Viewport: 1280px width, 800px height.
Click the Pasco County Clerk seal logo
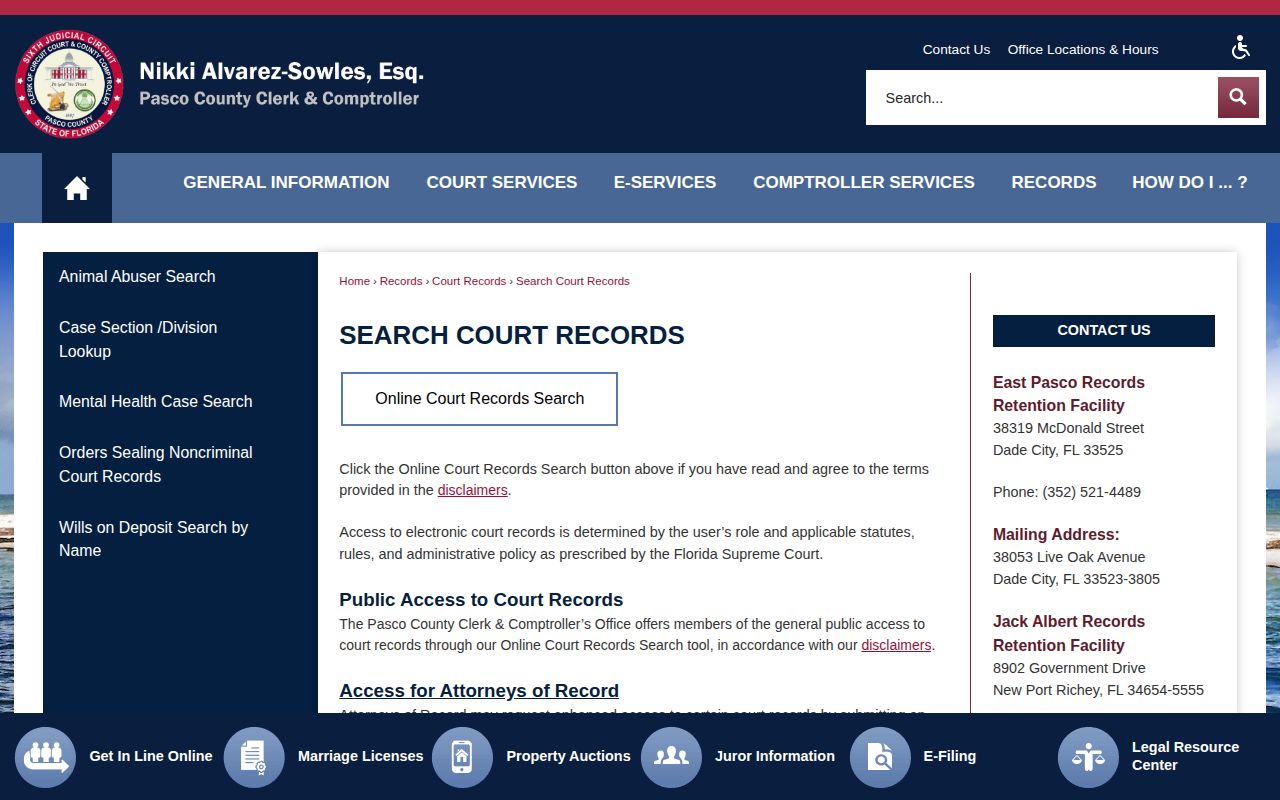point(69,84)
